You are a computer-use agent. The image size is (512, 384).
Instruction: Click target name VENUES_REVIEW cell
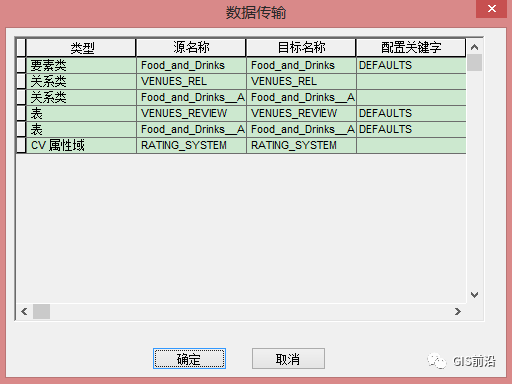point(301,113)
